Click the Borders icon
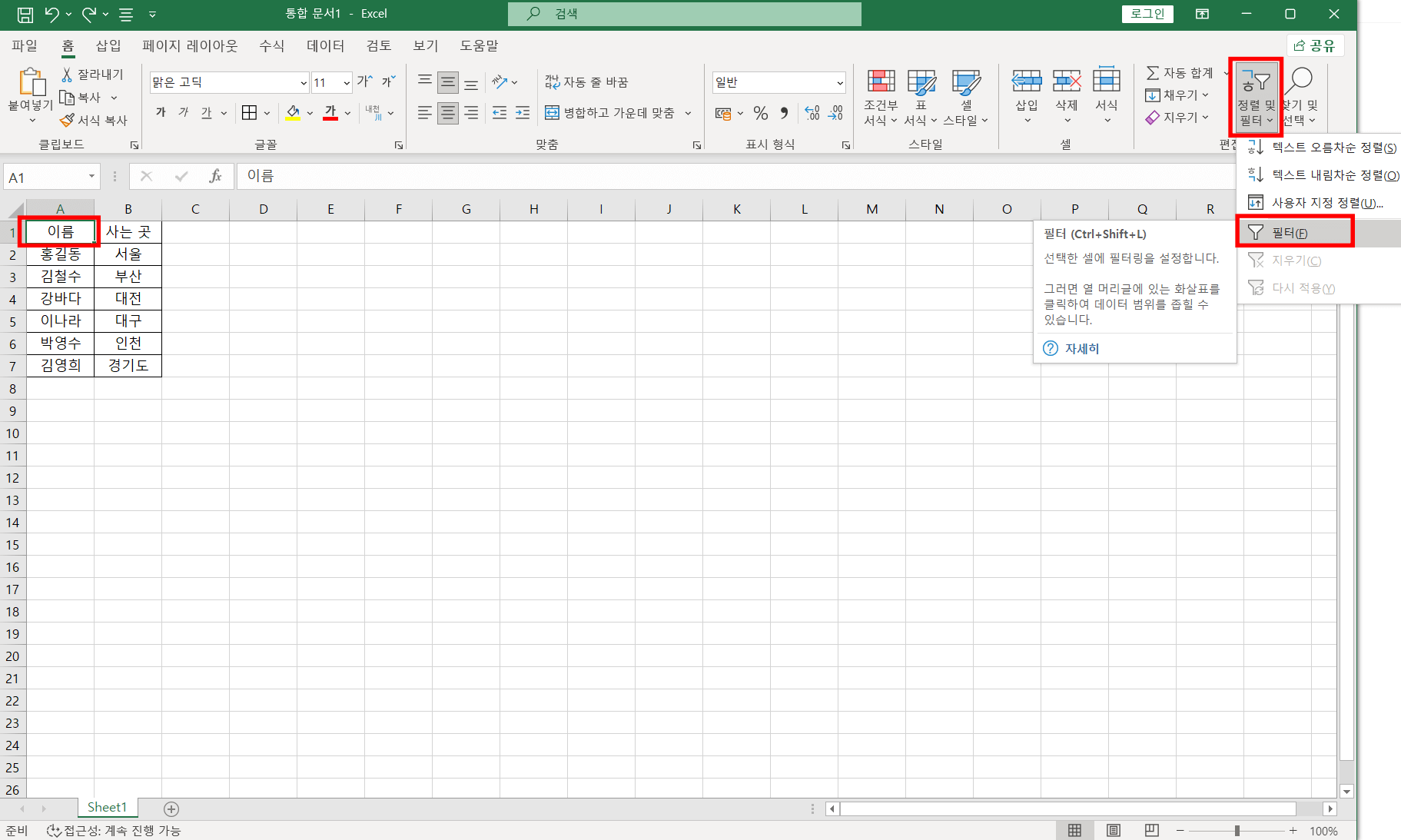Screen dimensions: 1401x840 [x=249, y=113]
